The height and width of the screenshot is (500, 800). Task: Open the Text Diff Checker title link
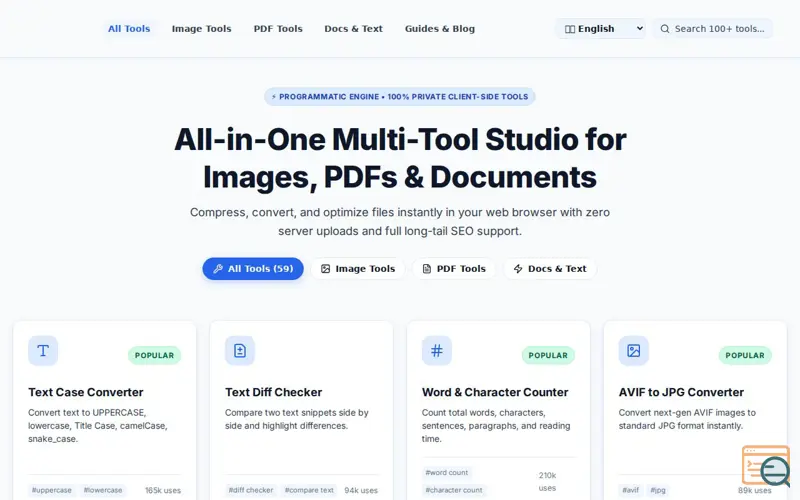[x=273, y=392]
